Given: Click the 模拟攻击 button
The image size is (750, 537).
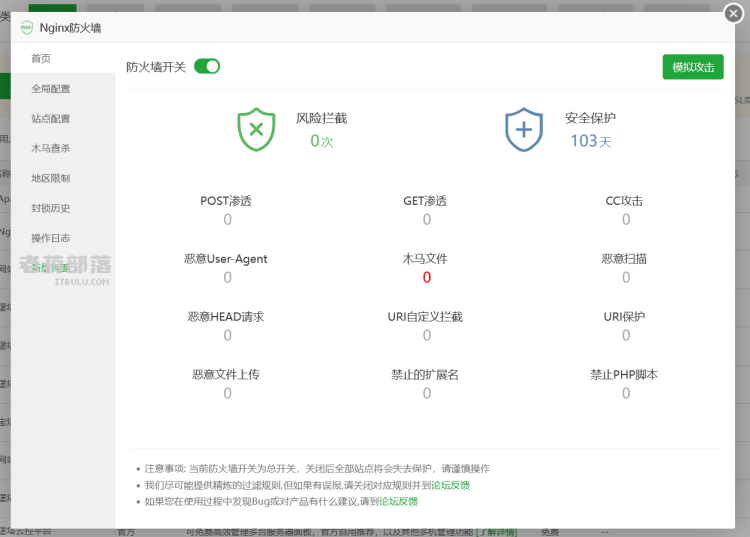Looking at the screenshot, I should pyautogui.click(x=693, y=67).
